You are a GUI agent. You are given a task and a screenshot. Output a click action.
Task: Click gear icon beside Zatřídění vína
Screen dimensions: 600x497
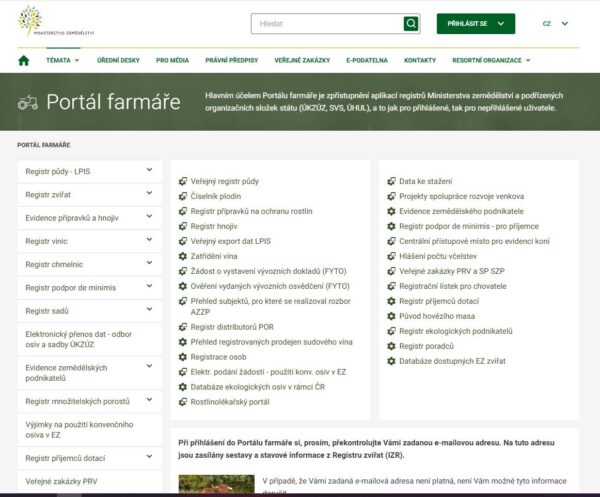183,256
